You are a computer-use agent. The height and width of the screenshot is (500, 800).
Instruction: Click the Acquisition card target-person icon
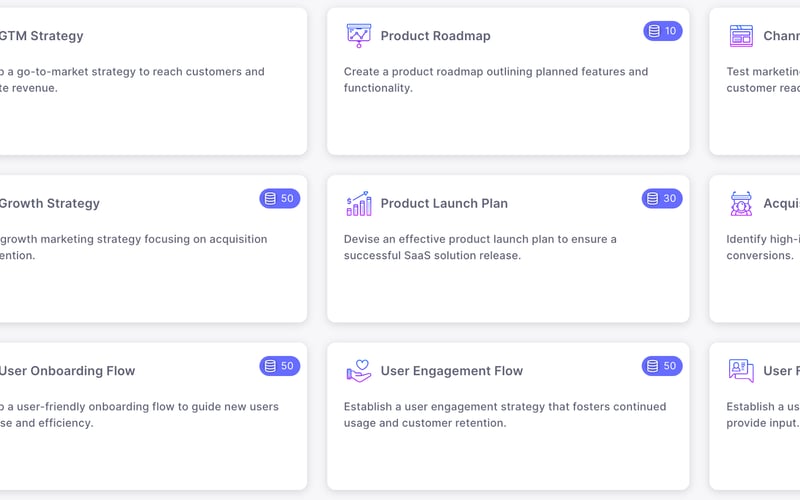741,203
